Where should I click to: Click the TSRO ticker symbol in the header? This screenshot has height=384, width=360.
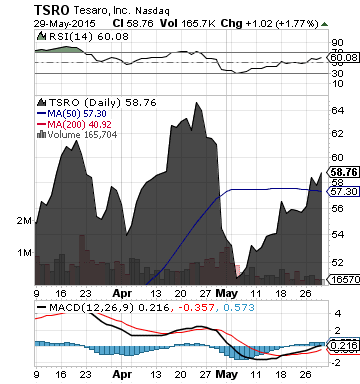52,10
